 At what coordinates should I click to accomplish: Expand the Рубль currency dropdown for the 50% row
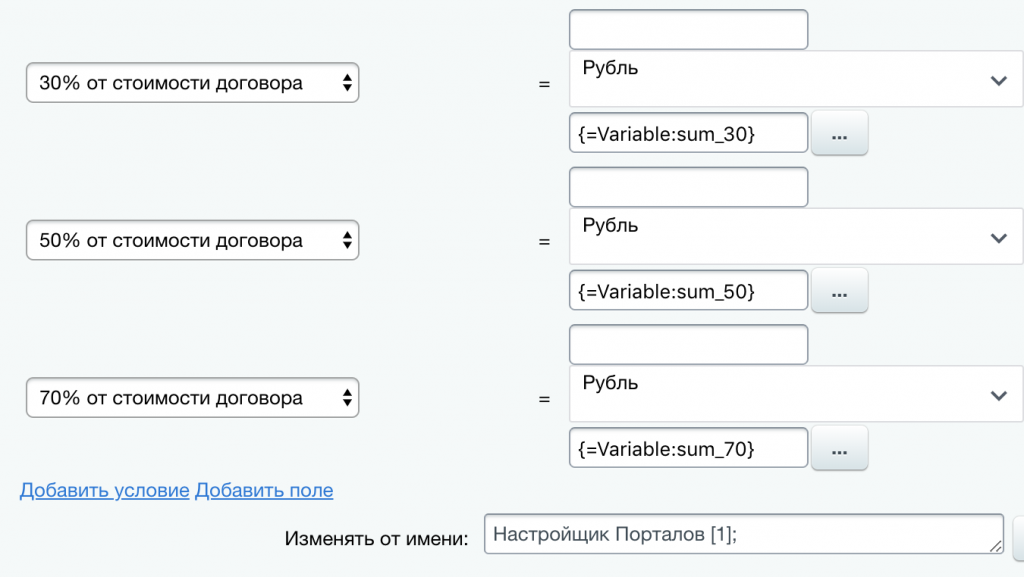796,237
